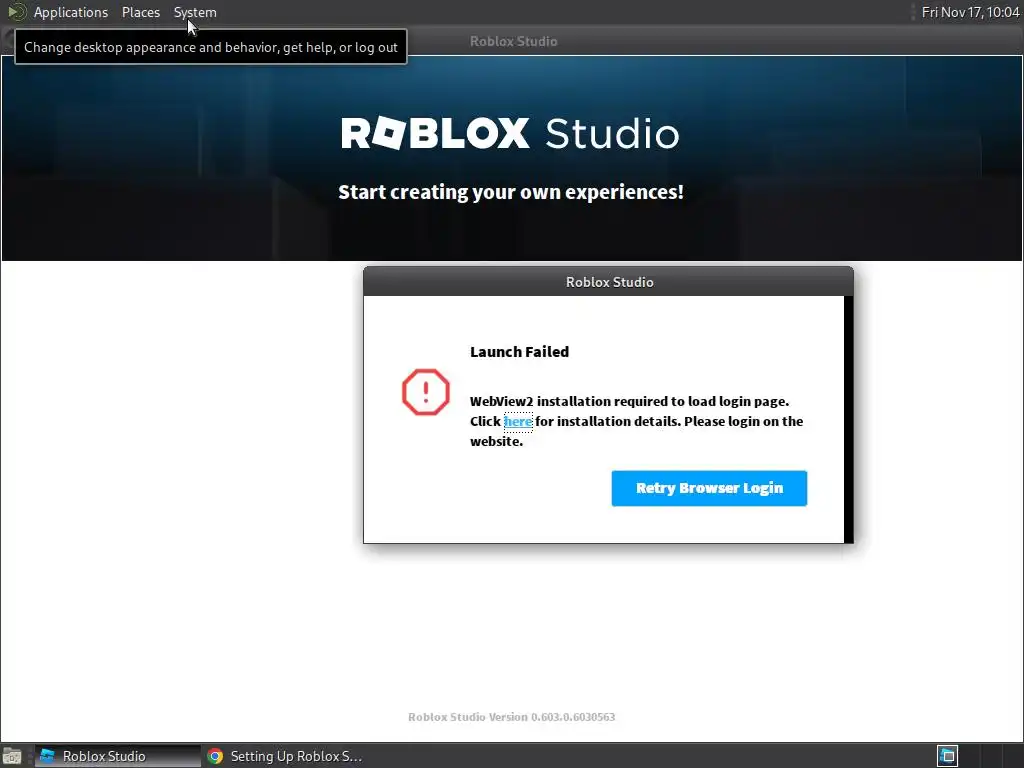
Task: Click the clock showing Fri Nov 17
Action: [x=970, y=12]
